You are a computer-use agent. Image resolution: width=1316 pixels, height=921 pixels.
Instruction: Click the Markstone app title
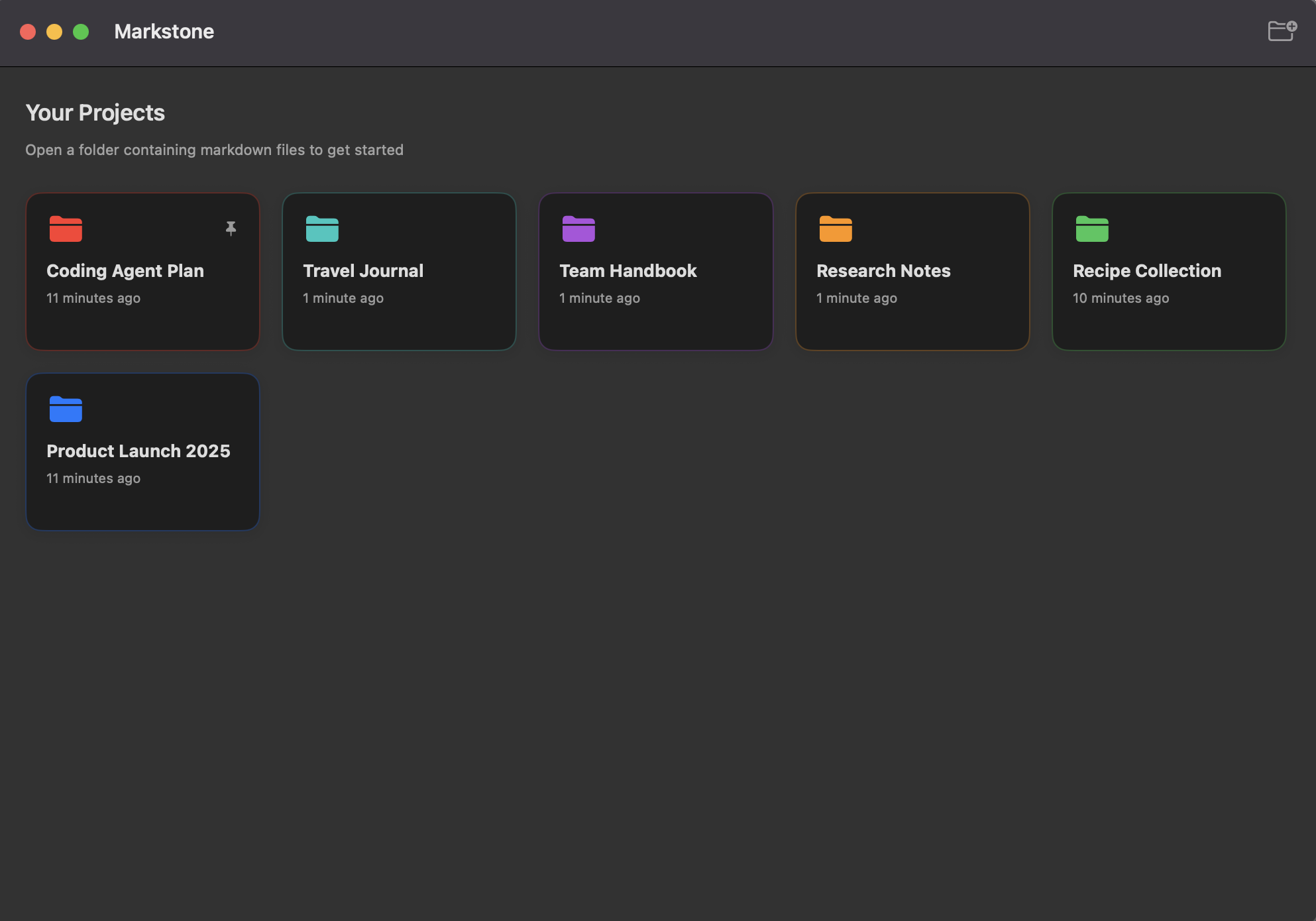coord(164,31)
